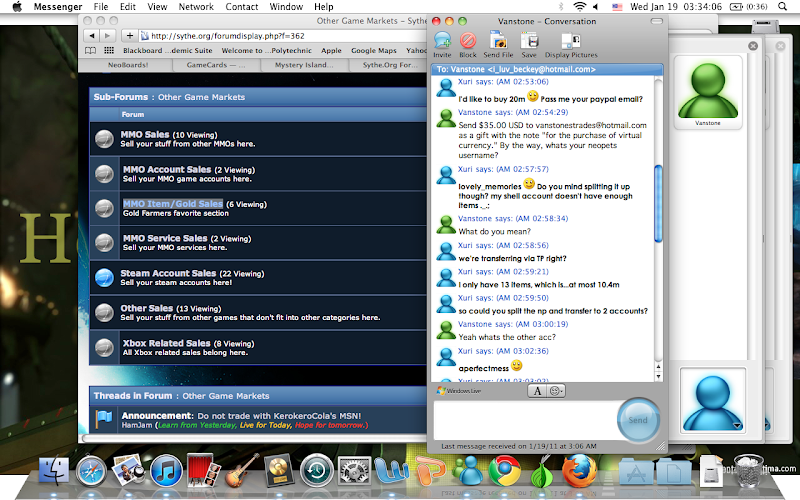This screenshot has height=500, width=800.
Task: Click the message input field
Action: point(526,420)
